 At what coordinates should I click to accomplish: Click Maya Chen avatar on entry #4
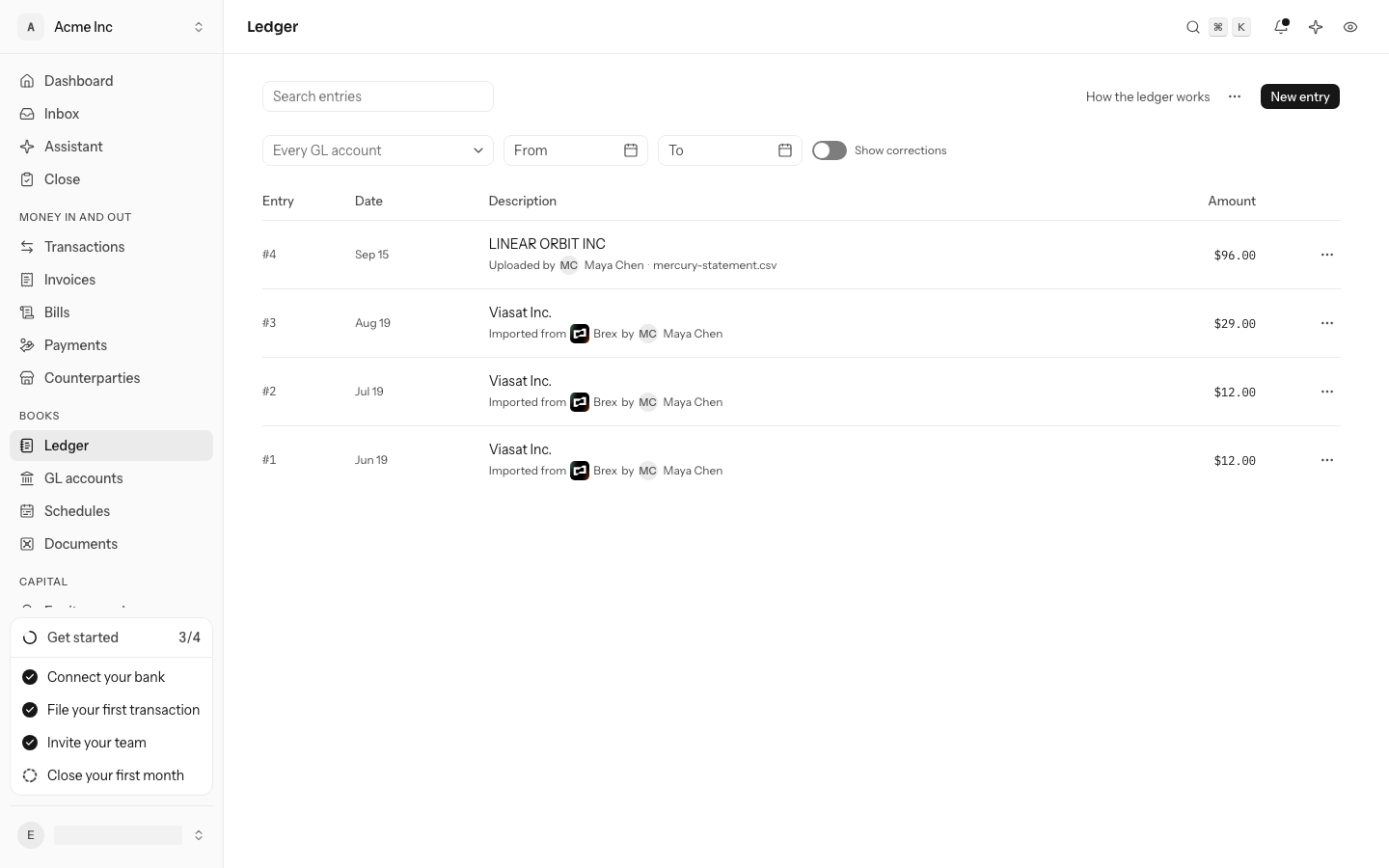[x=569, y=265]
